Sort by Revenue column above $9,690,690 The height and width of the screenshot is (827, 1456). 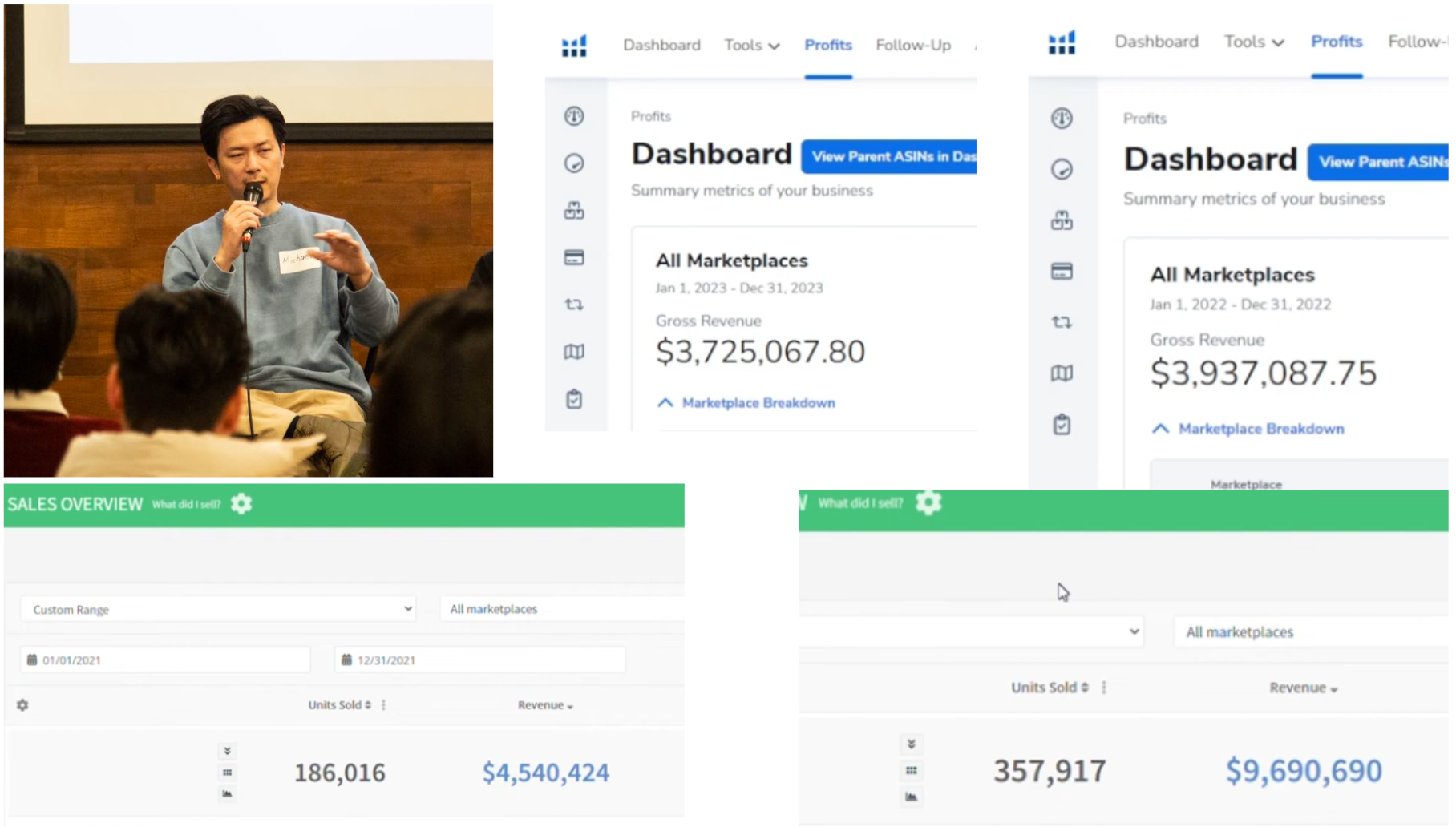tap(1304, 688)
